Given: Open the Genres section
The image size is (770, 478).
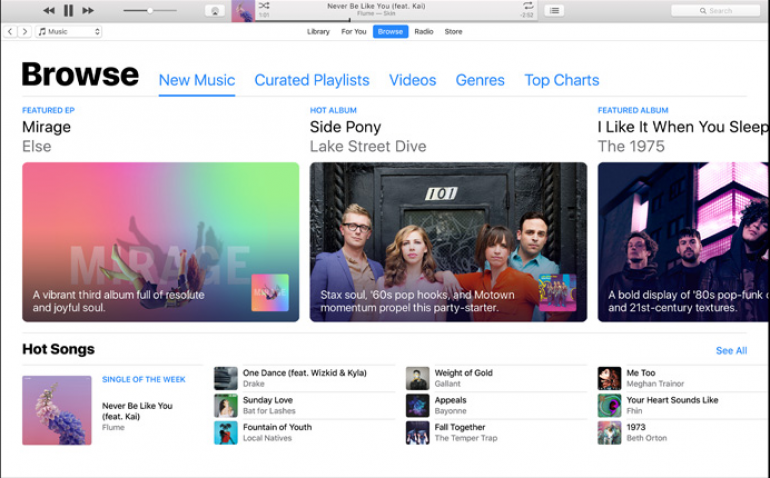Looking at the screenshot, I should pos(480,80).
